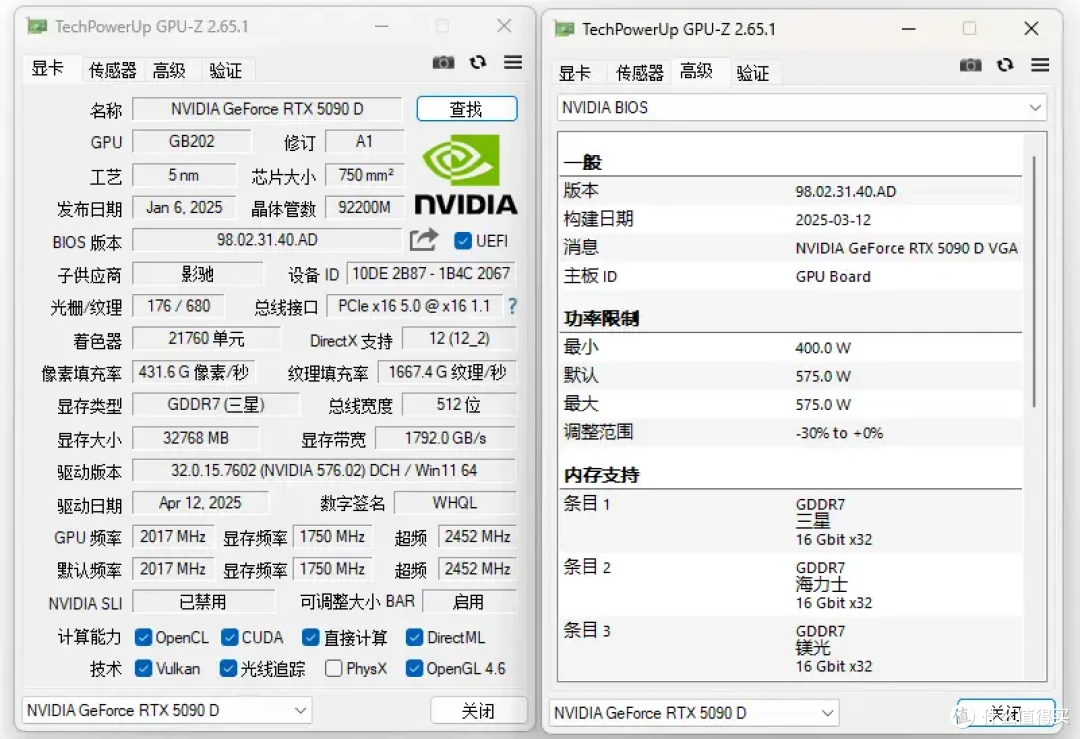
Task: Click the 消息 RTX 5090 D VGA row
Action: (791, 248)
